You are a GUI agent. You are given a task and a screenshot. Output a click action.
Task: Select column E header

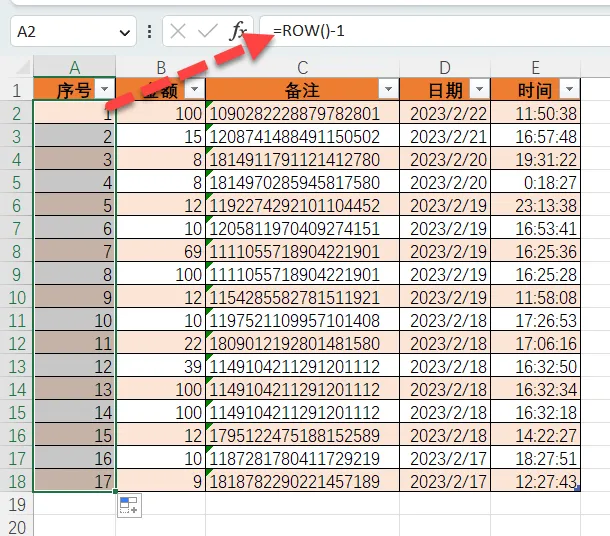click(x=536, y=67)
